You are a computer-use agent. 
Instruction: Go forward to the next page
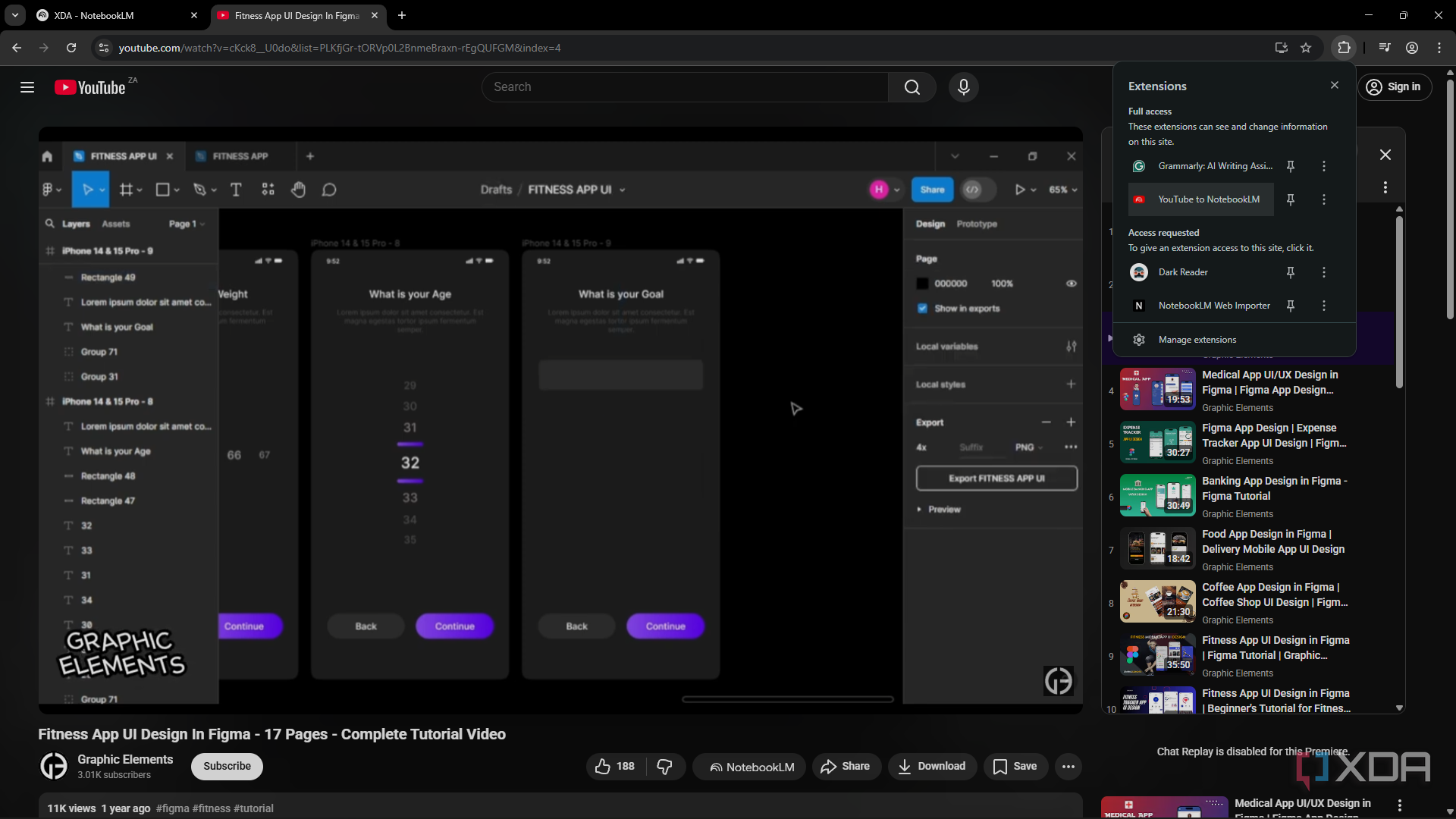tap(44, 48)
